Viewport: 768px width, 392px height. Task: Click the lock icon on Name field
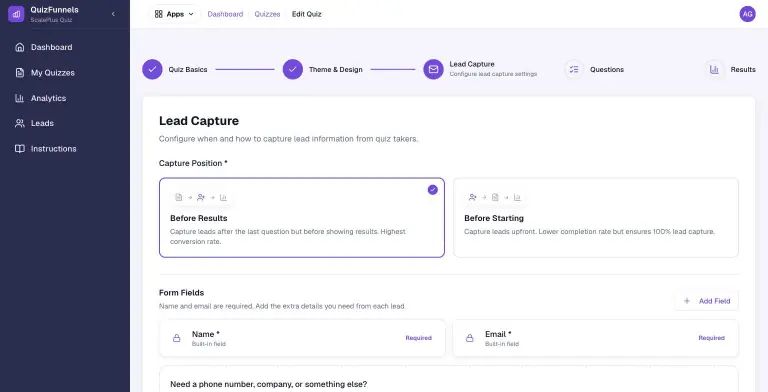click(x=176, y=338)
